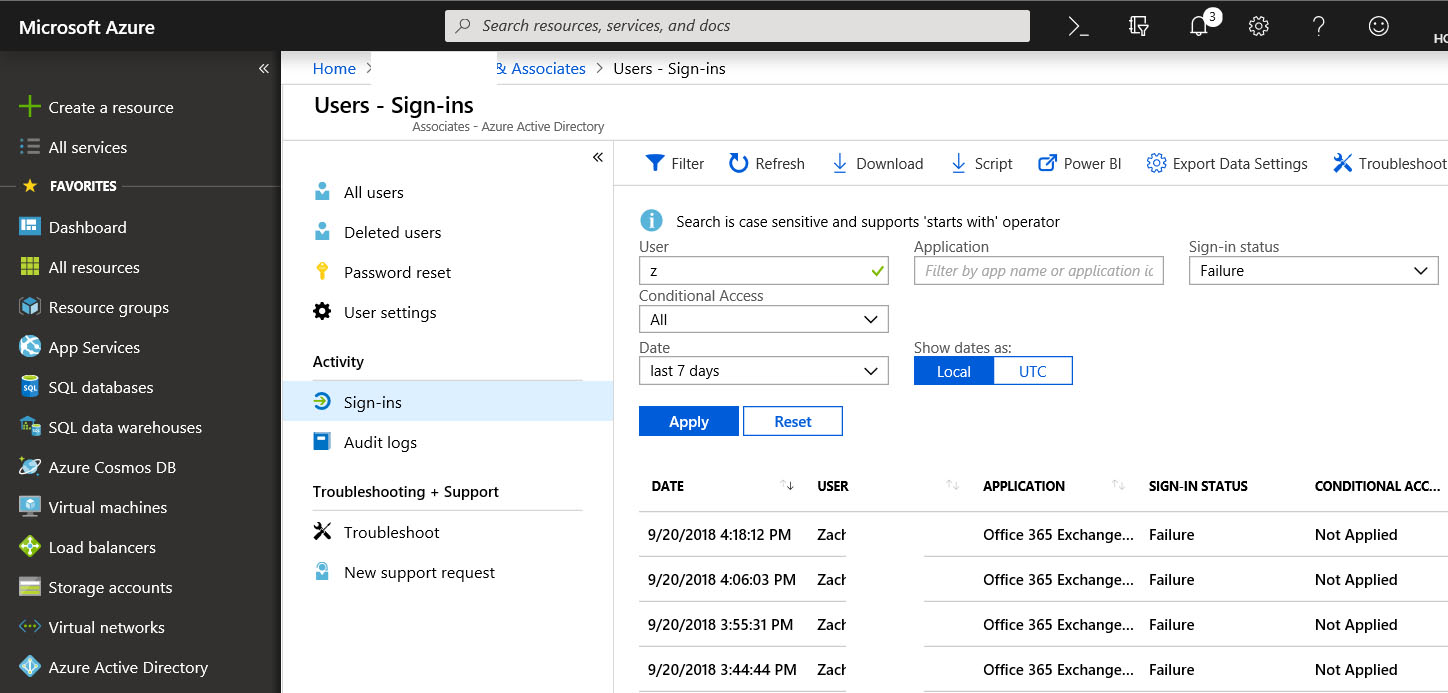
Task: Click the Filter toolbar button
Action: pos(675,163)
